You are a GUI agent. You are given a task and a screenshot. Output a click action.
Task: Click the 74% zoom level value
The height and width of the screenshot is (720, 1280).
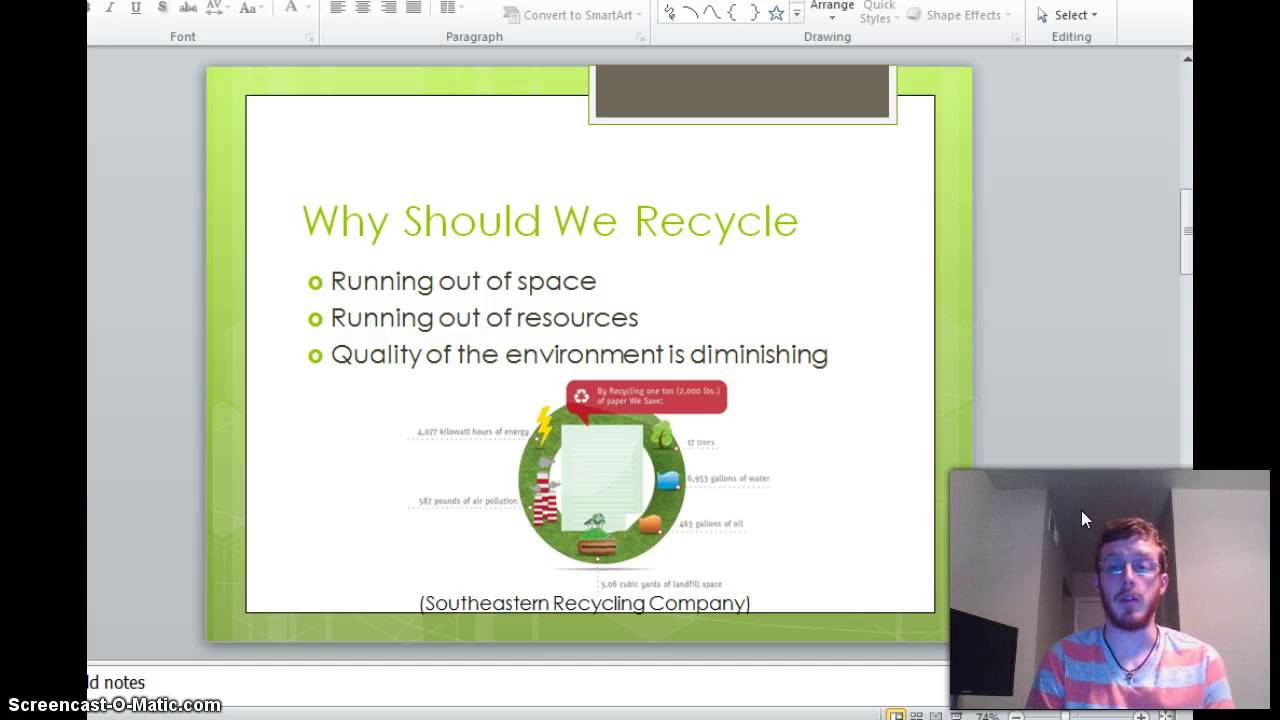(988, 716)
